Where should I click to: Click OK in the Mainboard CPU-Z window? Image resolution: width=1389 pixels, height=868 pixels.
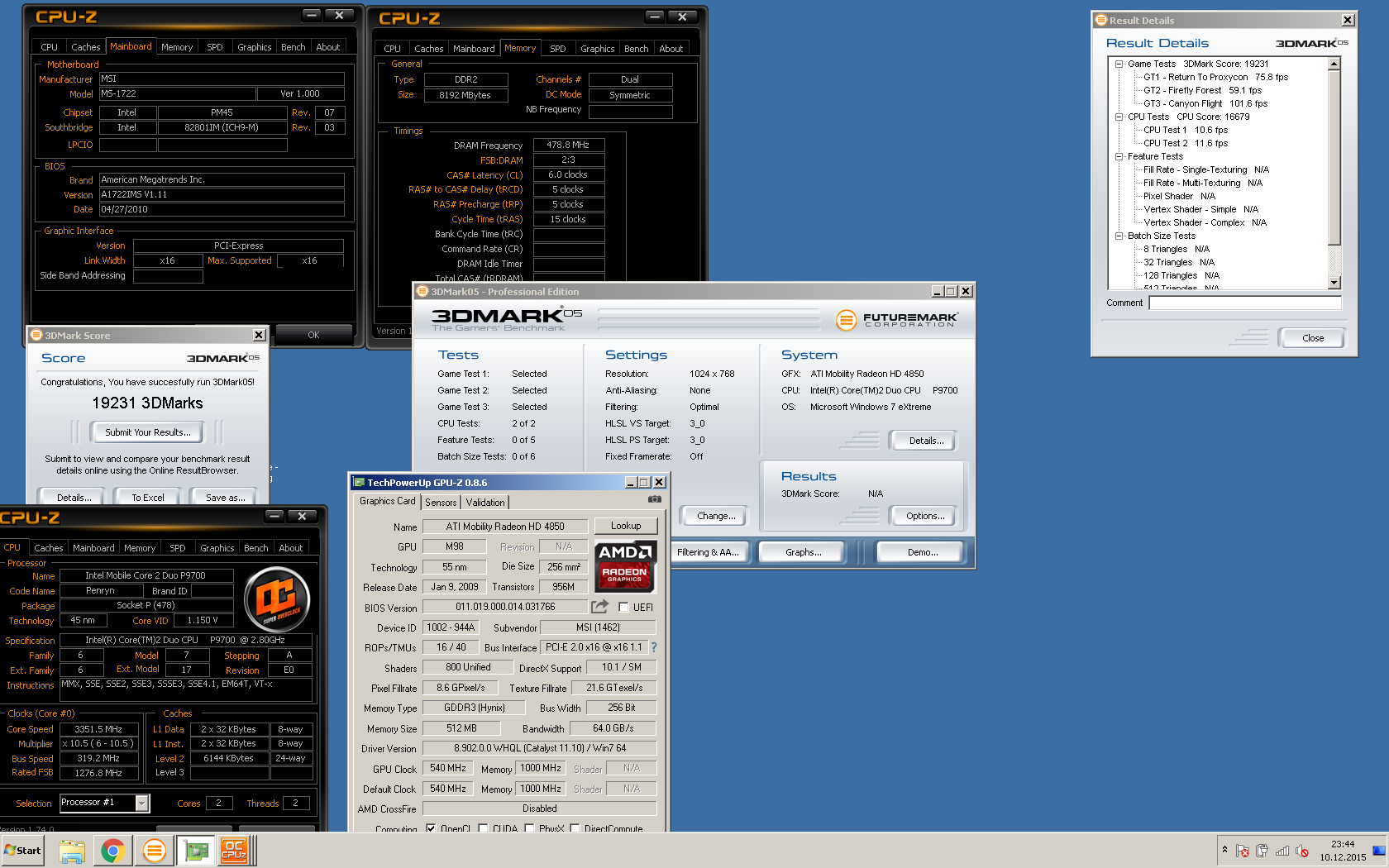pos(313,335)
